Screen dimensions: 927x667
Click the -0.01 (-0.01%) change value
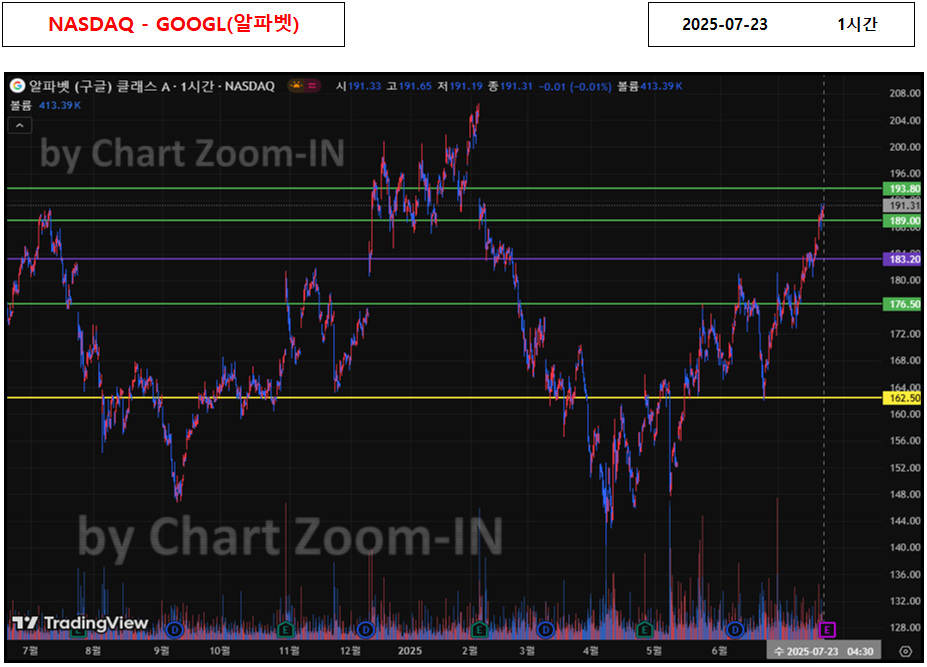point(575,86)
